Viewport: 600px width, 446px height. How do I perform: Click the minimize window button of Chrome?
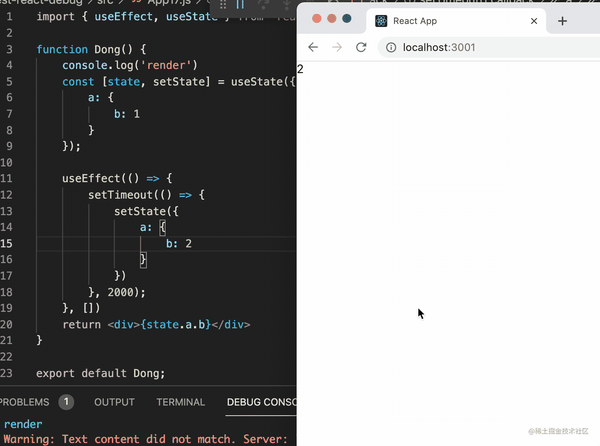332,18
